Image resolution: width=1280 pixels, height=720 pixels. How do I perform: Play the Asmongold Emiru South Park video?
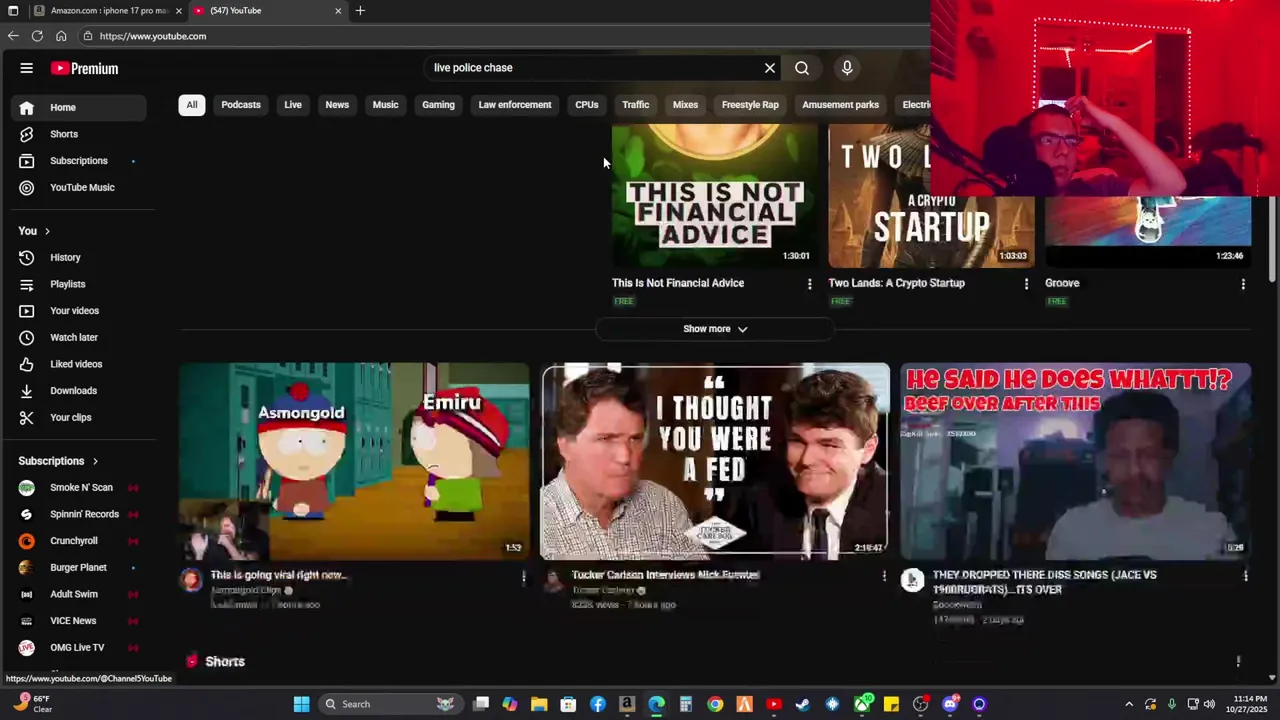click(x=354, y=461)
